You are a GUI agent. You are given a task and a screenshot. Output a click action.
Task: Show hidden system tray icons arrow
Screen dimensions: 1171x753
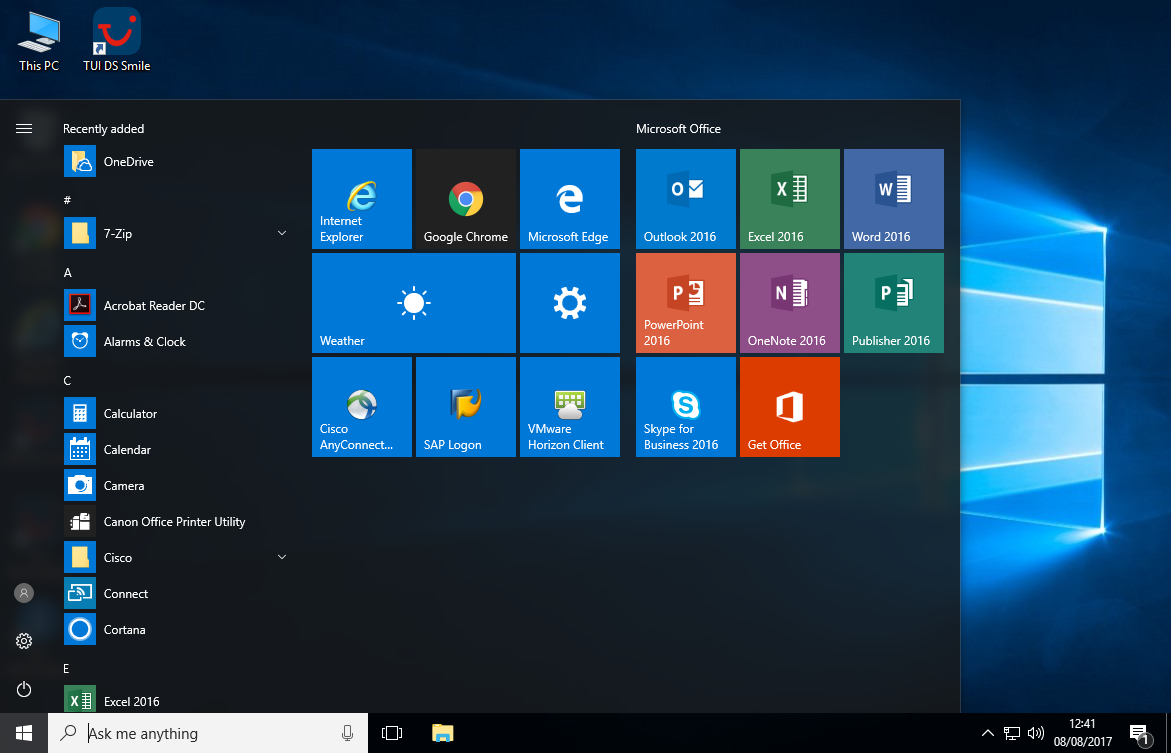pos(987,733)
